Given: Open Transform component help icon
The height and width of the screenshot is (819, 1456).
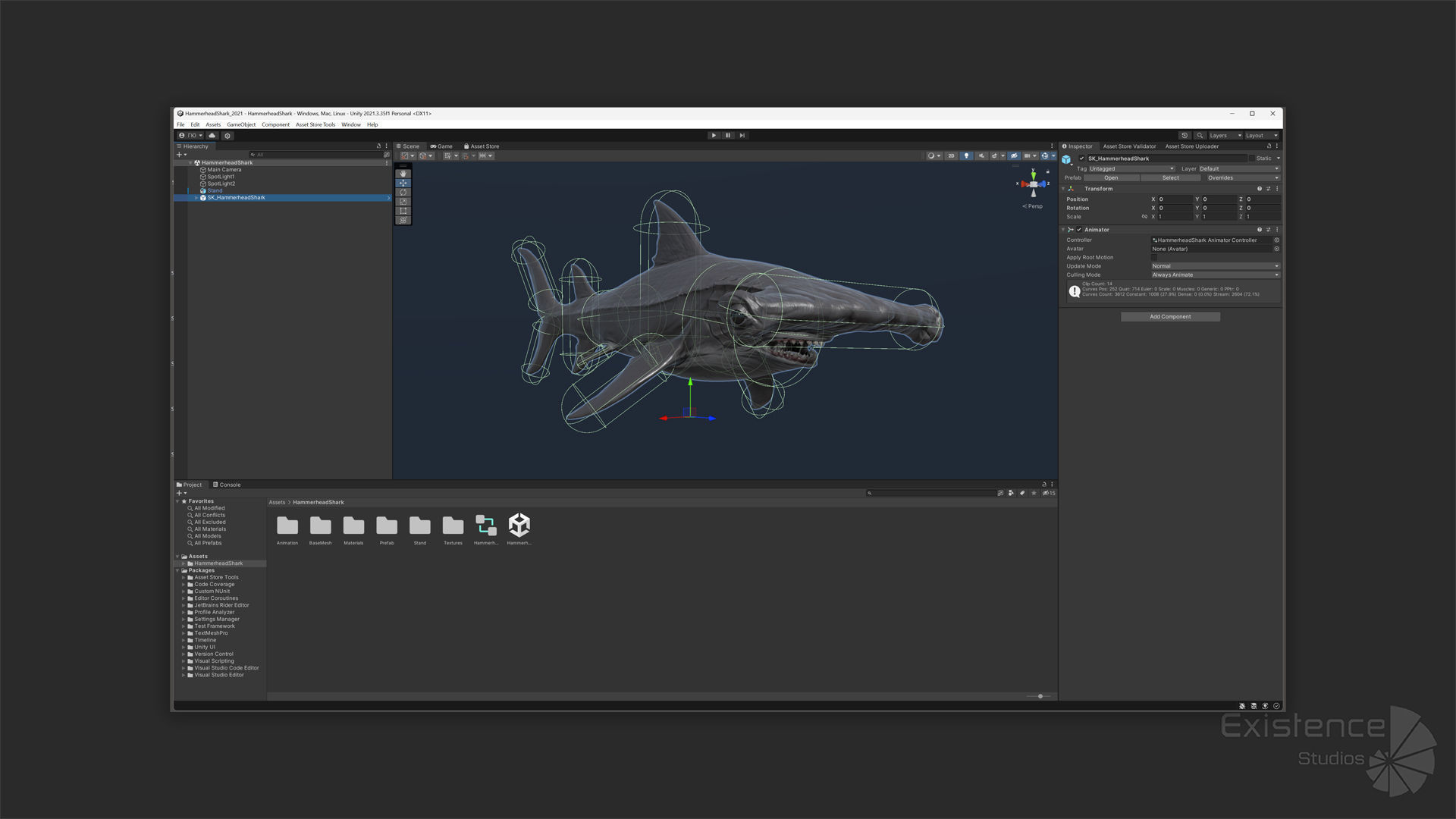Looking at the screenshot, I should tap(1260, 189).
